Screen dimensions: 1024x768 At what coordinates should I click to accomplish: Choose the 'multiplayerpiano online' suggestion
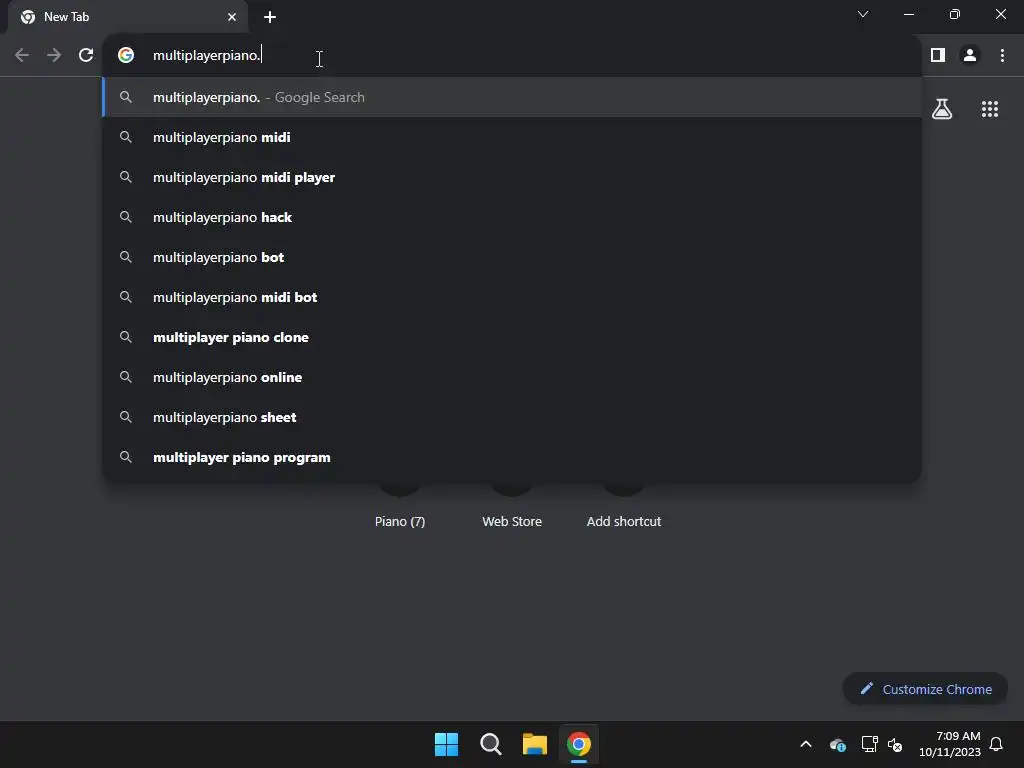coord(513,377)
